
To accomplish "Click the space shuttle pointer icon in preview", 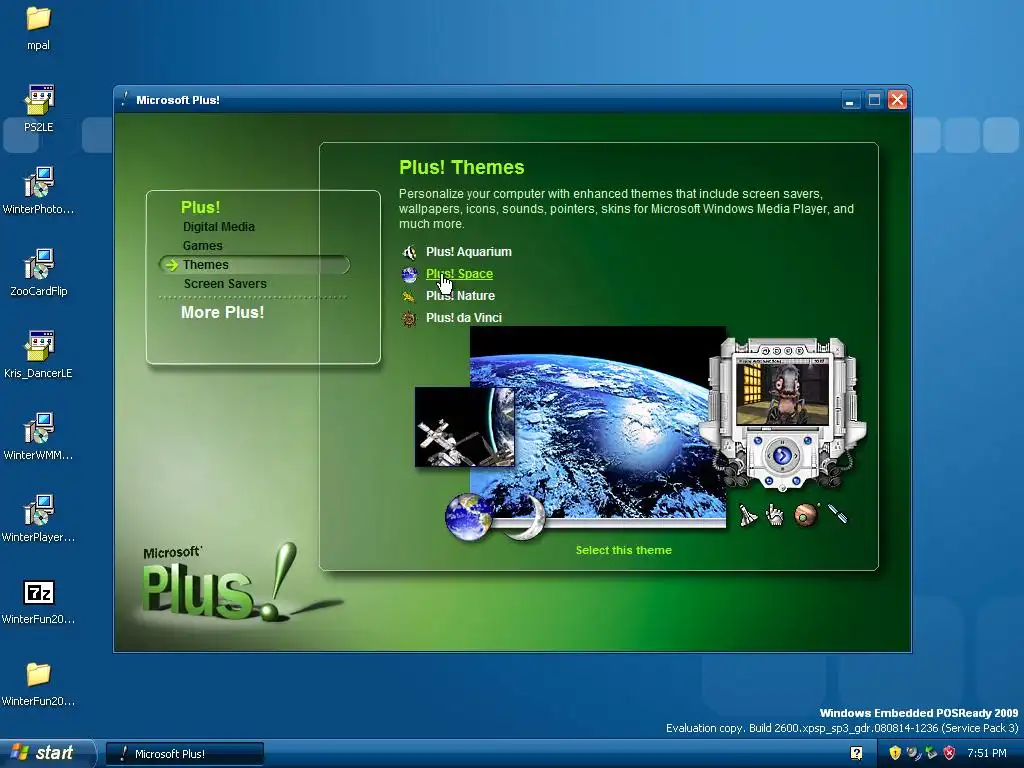I will click(747, 515).
